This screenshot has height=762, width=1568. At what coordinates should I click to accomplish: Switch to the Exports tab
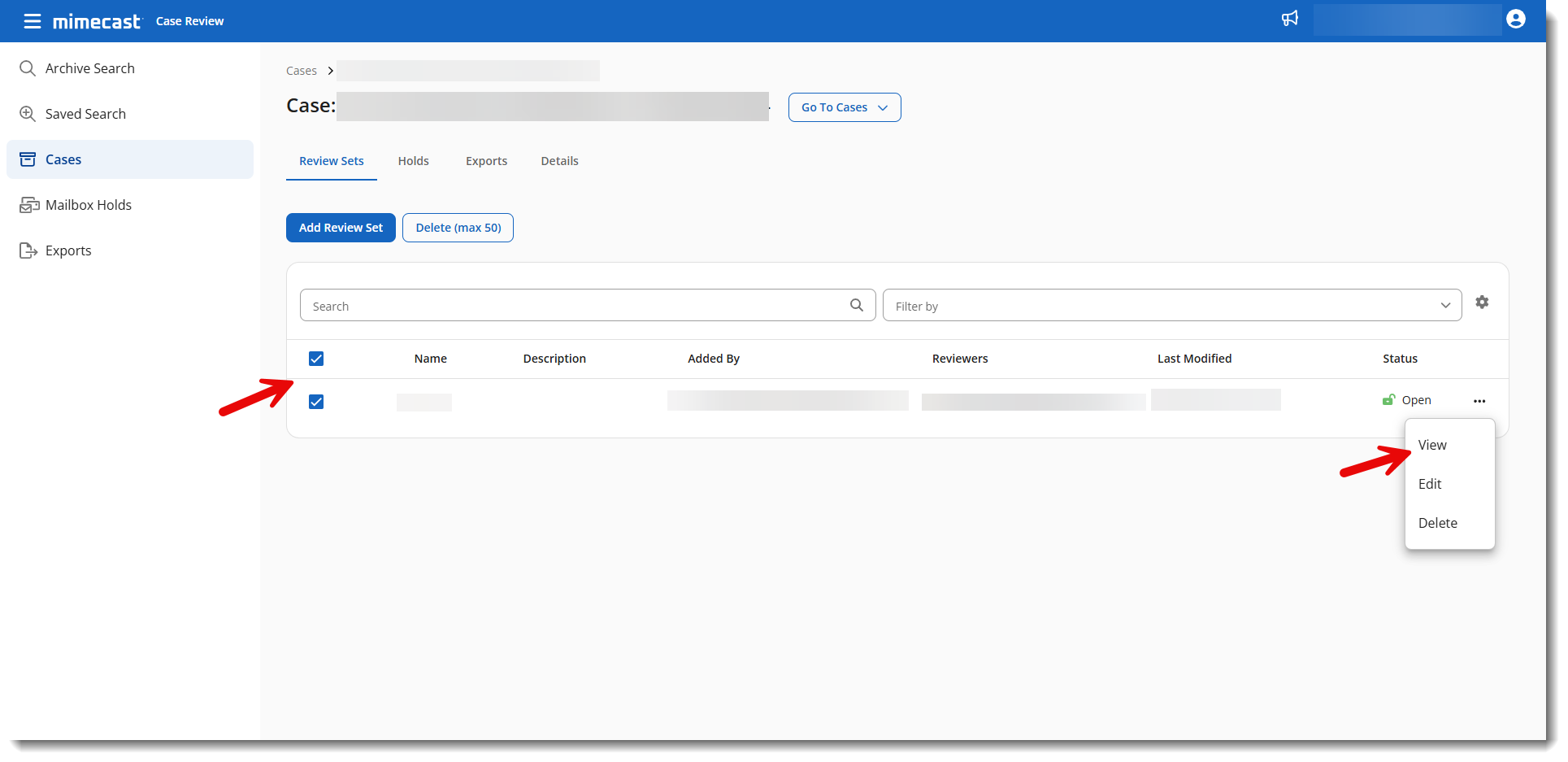pyautogui.click(x=486, y=161)
